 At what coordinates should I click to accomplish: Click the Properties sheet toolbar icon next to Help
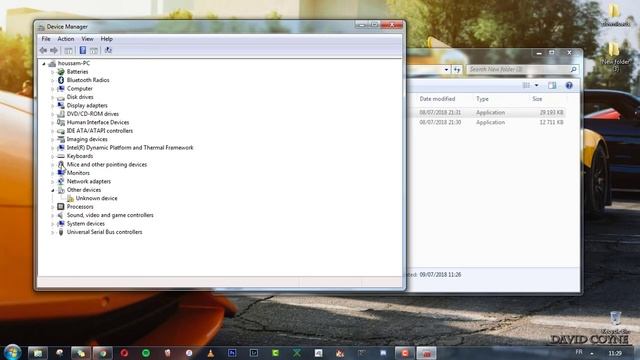94,50
